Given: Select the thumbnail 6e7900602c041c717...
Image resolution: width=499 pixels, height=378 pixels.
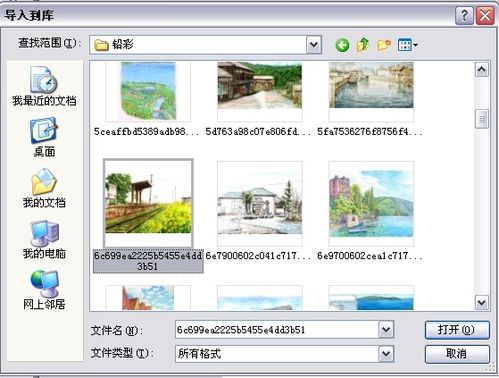Looking at the screenshot, I should tap(260, 203).
